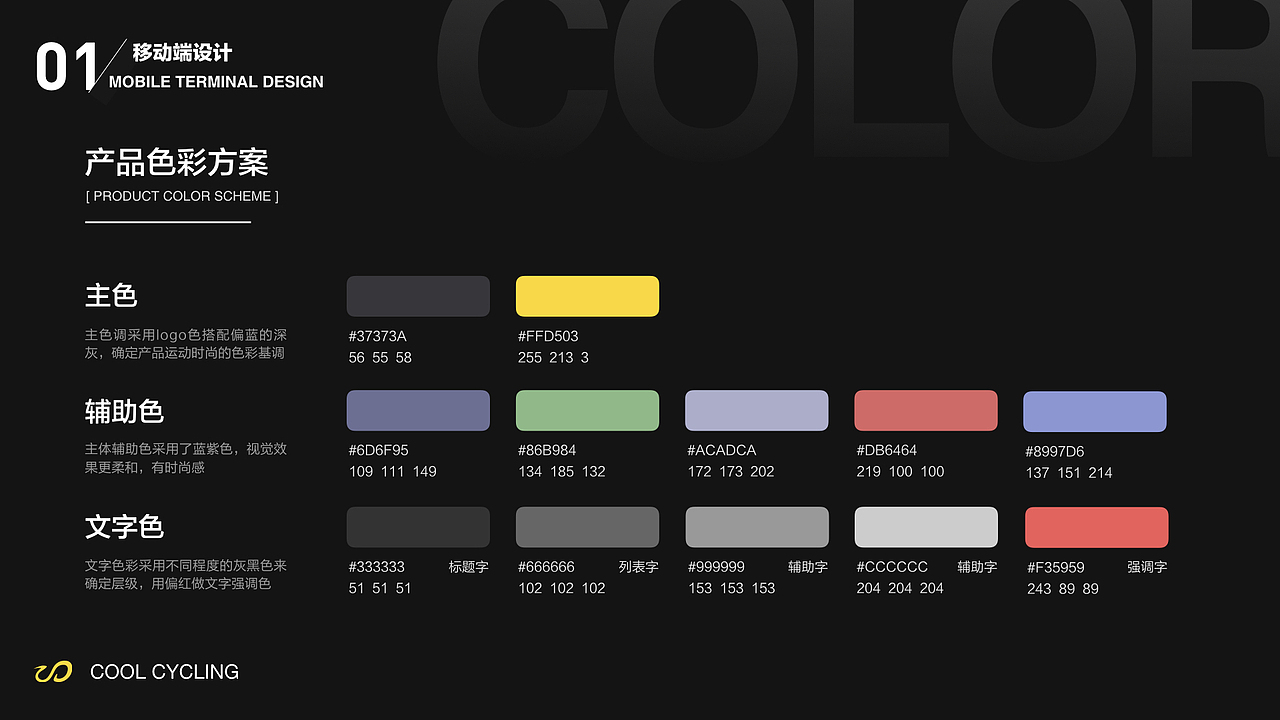
Task: Click the main color description paragraph
Action: click(x=186, y=344)
